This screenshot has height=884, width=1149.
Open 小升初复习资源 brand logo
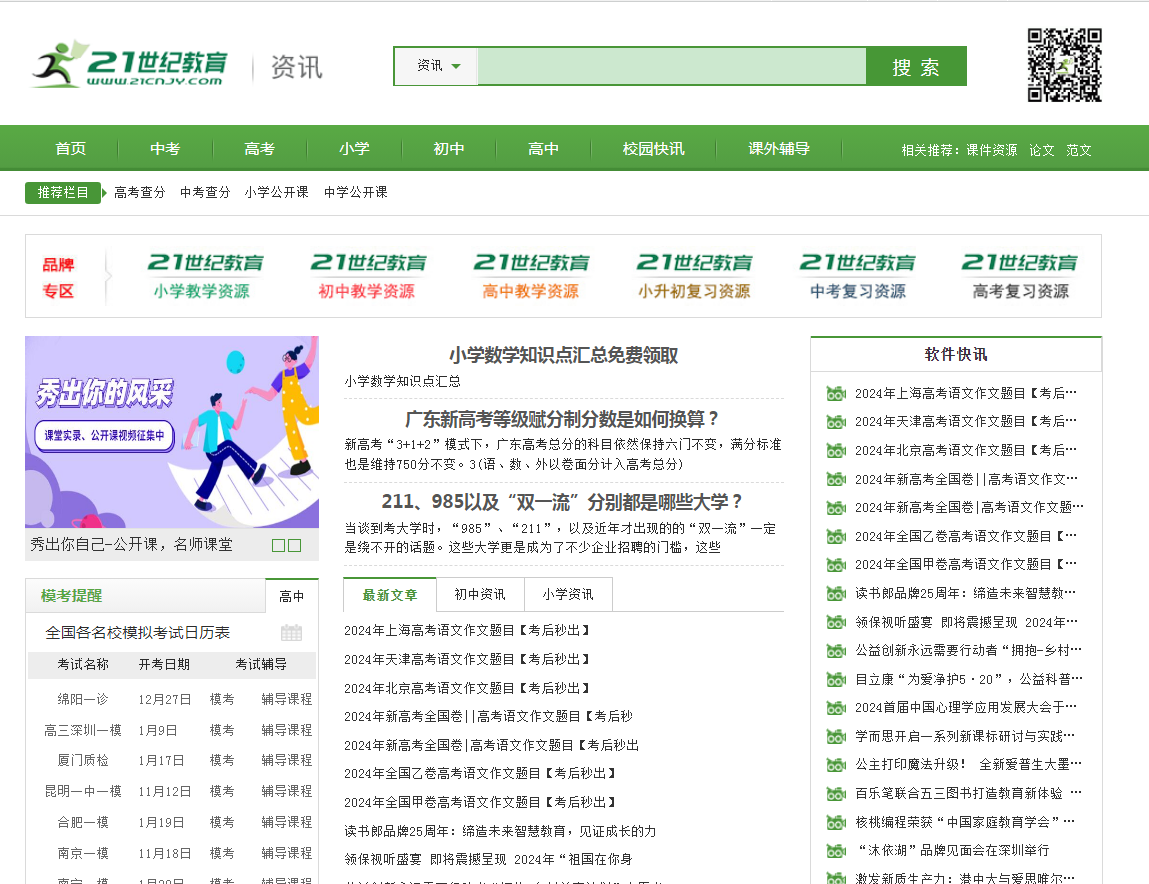[694, 276]
